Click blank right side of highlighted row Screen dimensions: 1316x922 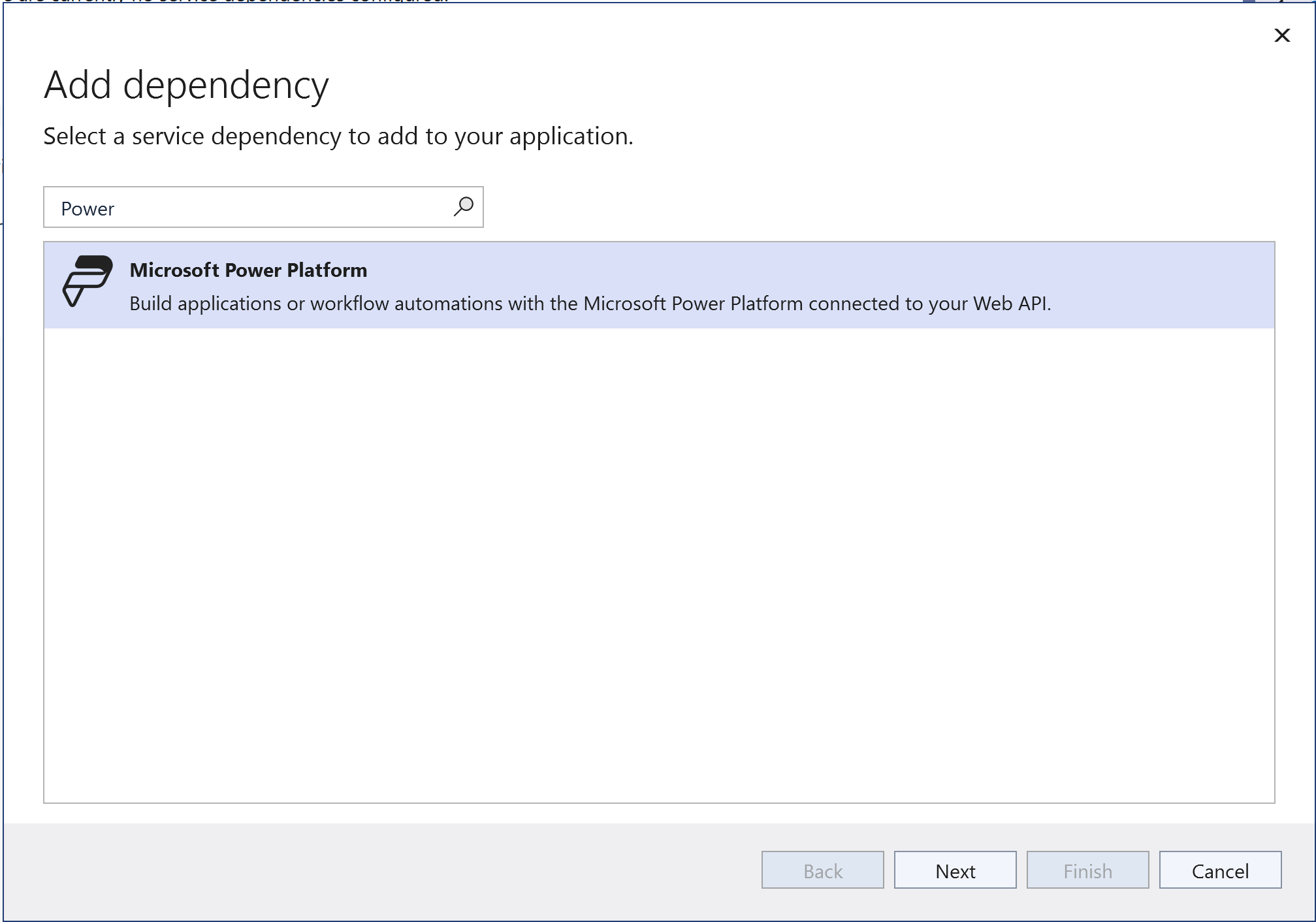pos(1163,285)
